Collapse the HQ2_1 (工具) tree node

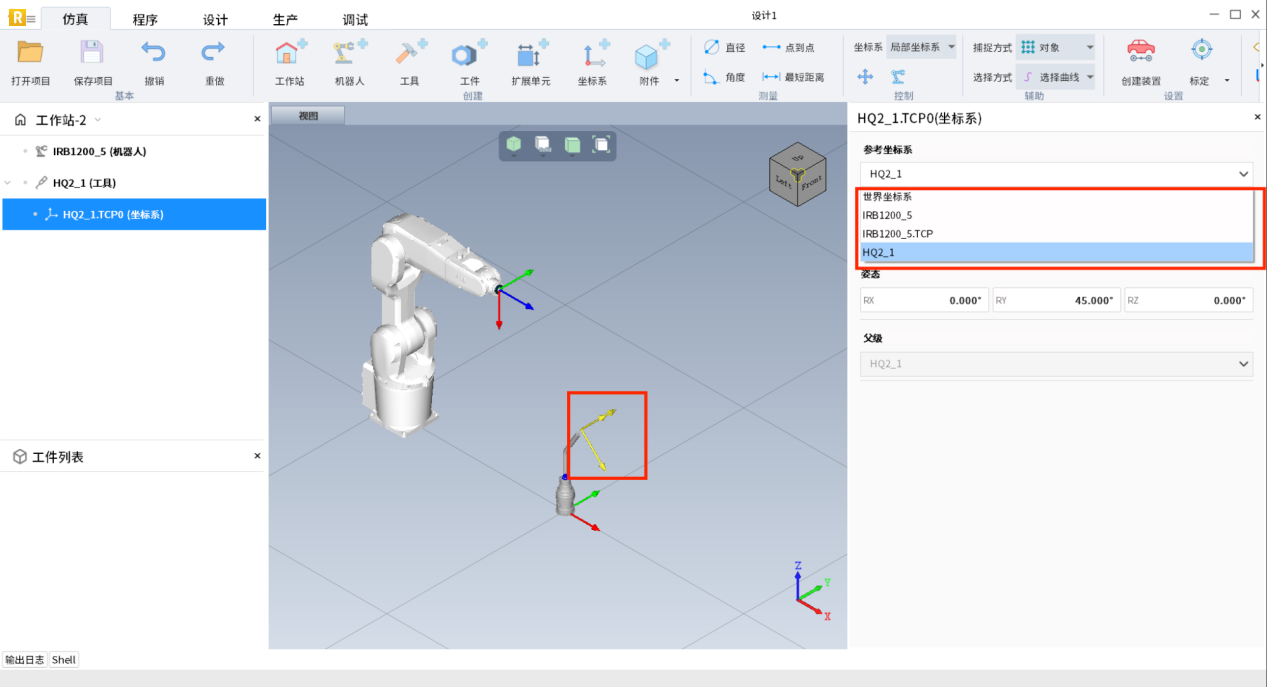point(9,183)
